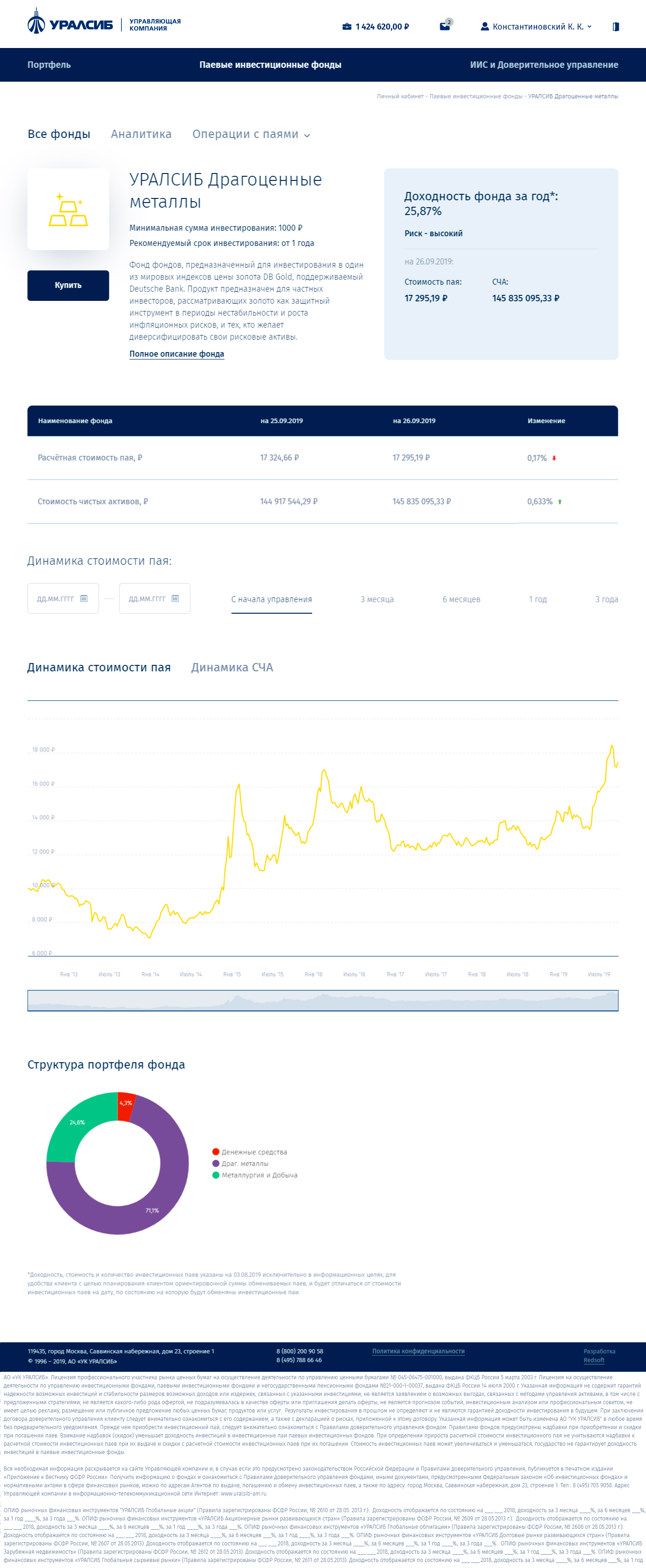Open Полное описание фонда link
The width and height of the screenshot is (646, 1568).
click(x=177, y=353)
